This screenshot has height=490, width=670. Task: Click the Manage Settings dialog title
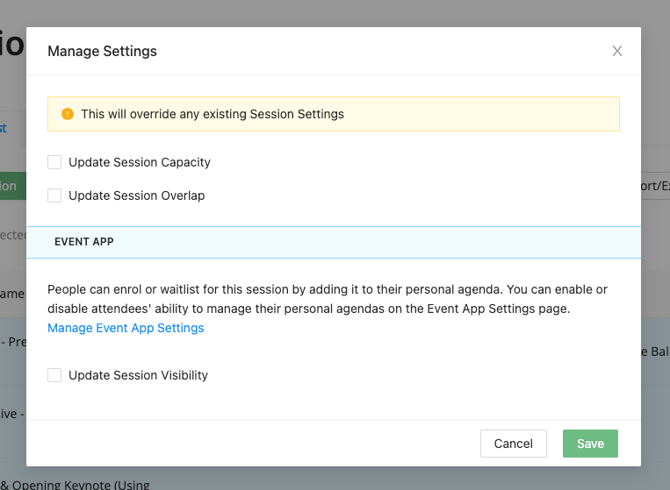tap(102, 51)
